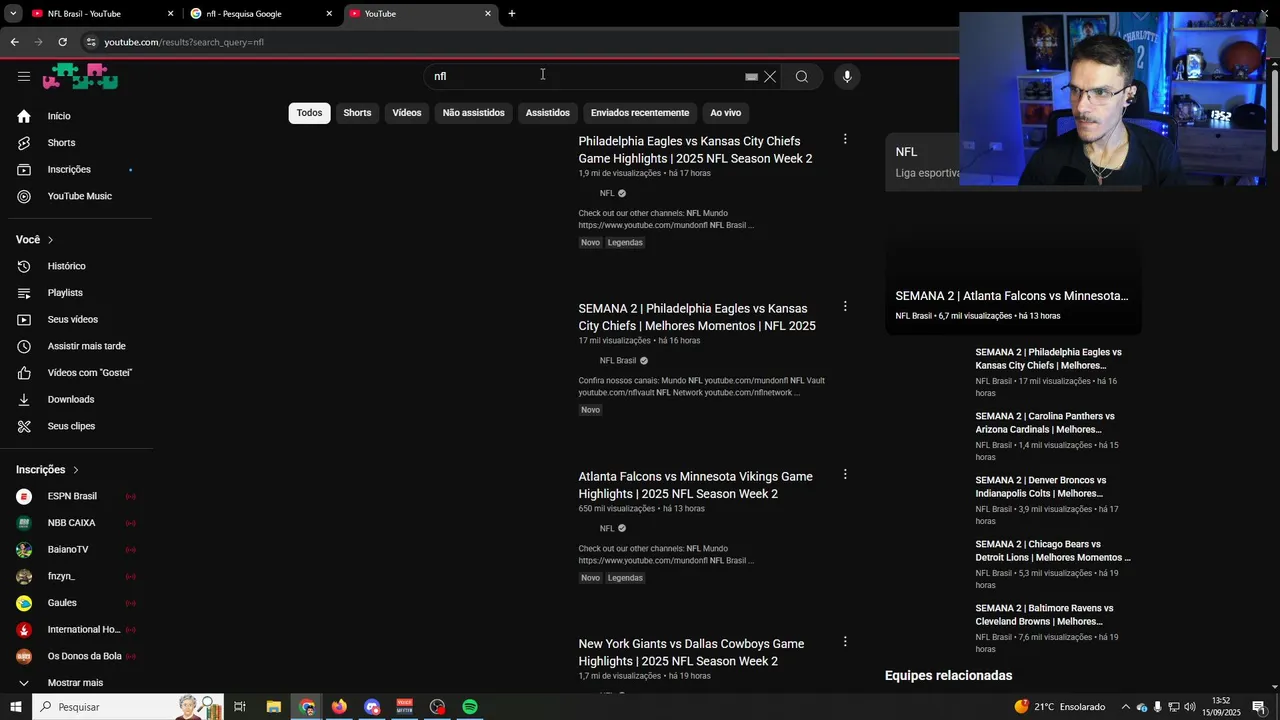Open more options for Eagles vs Chiefs Game Highlights
1280x720 pixels.
pyautogui.click(x=845, y=139)
